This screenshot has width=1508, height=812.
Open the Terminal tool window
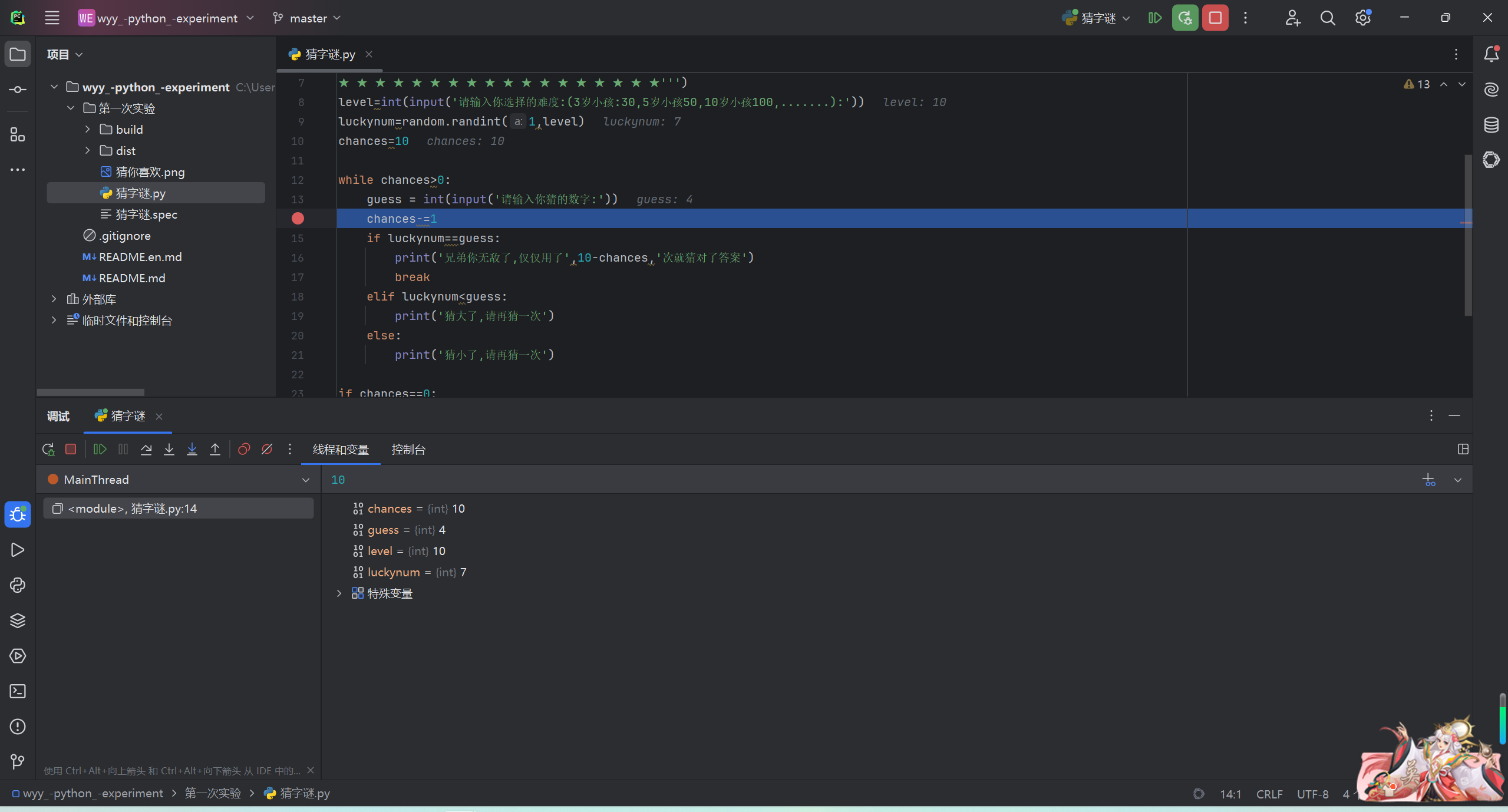(18, 691)
